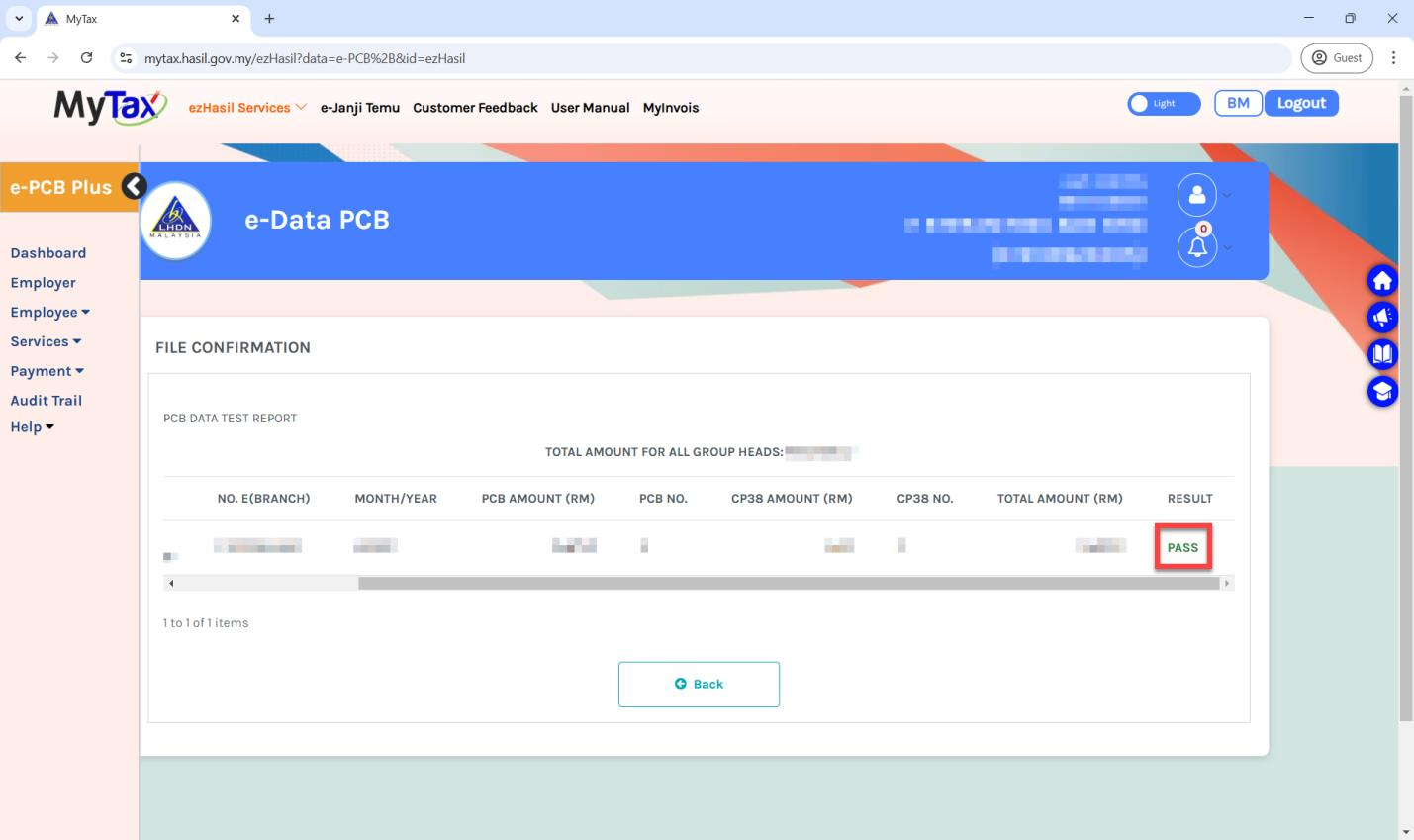
Task: Expand the Services sidebar menu
Action: coord(46,341)
